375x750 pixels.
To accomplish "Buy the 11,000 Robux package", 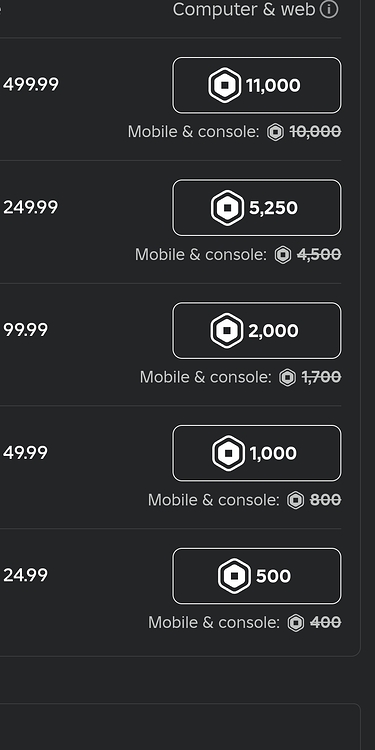I will tap(257, 85).
